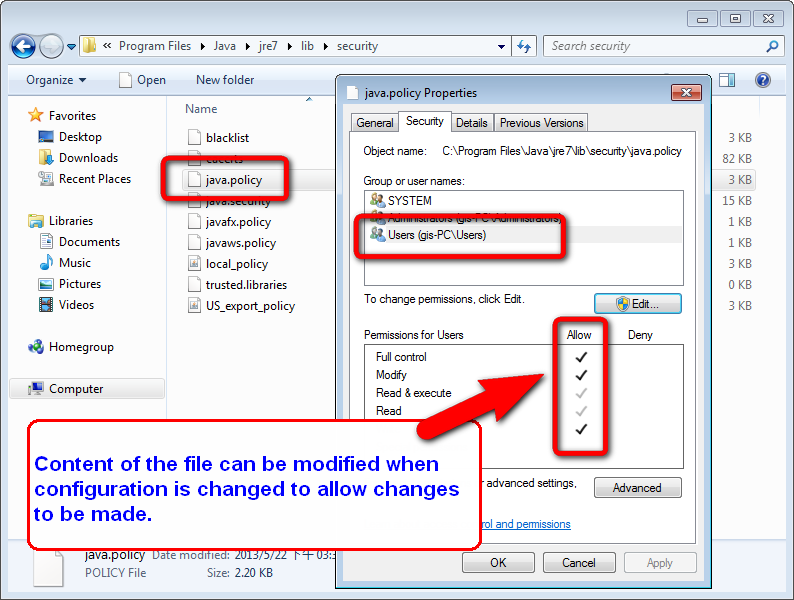Open the recent pages dropdown arrow
This screenshot has width=794, height=600.
coord(71,47)
